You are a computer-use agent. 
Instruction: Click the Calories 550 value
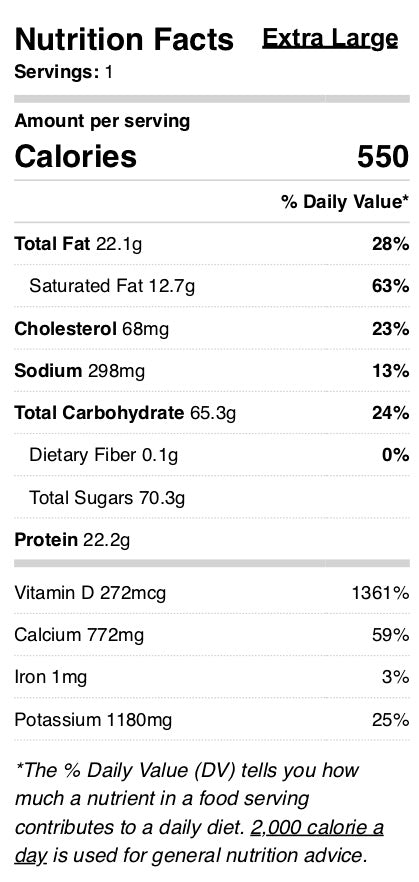click(383, 156)
